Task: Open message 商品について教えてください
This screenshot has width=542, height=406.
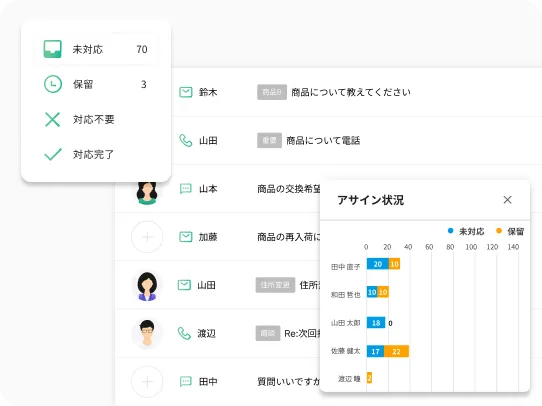Action: tap(351, 92)
